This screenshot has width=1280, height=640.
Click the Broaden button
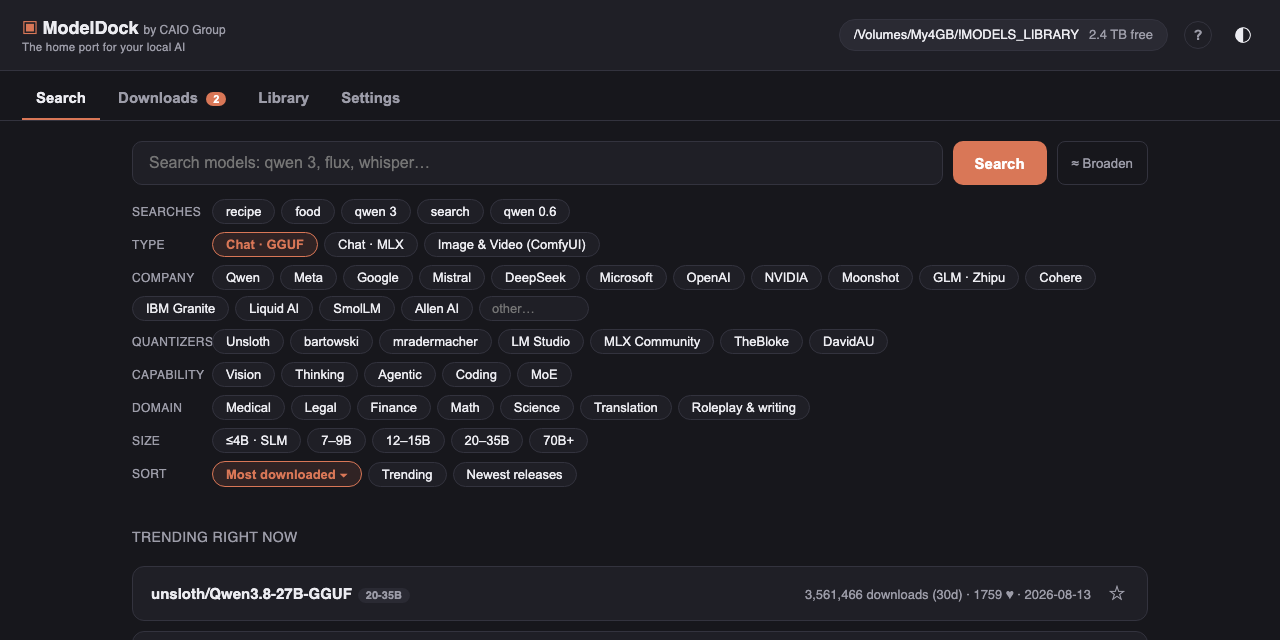point(1102,163)
